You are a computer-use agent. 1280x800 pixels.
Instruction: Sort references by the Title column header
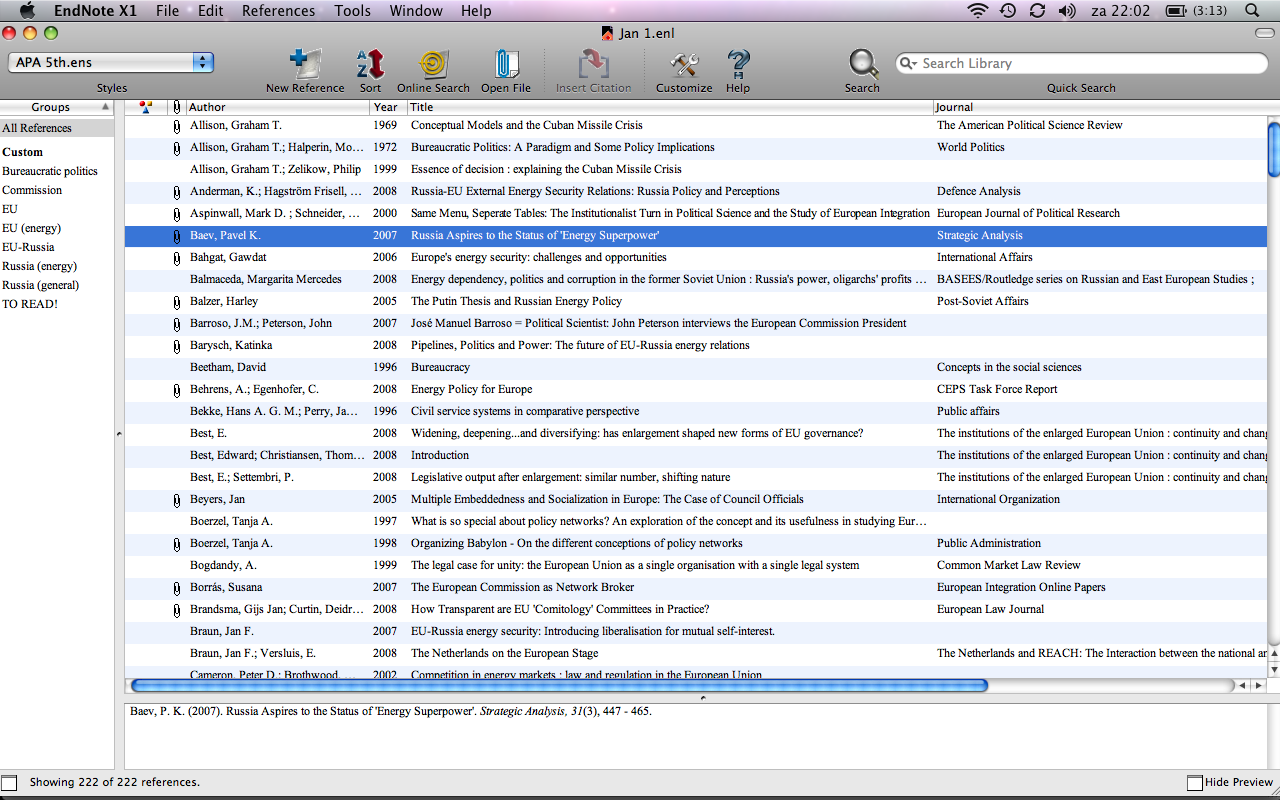(669, 107)
